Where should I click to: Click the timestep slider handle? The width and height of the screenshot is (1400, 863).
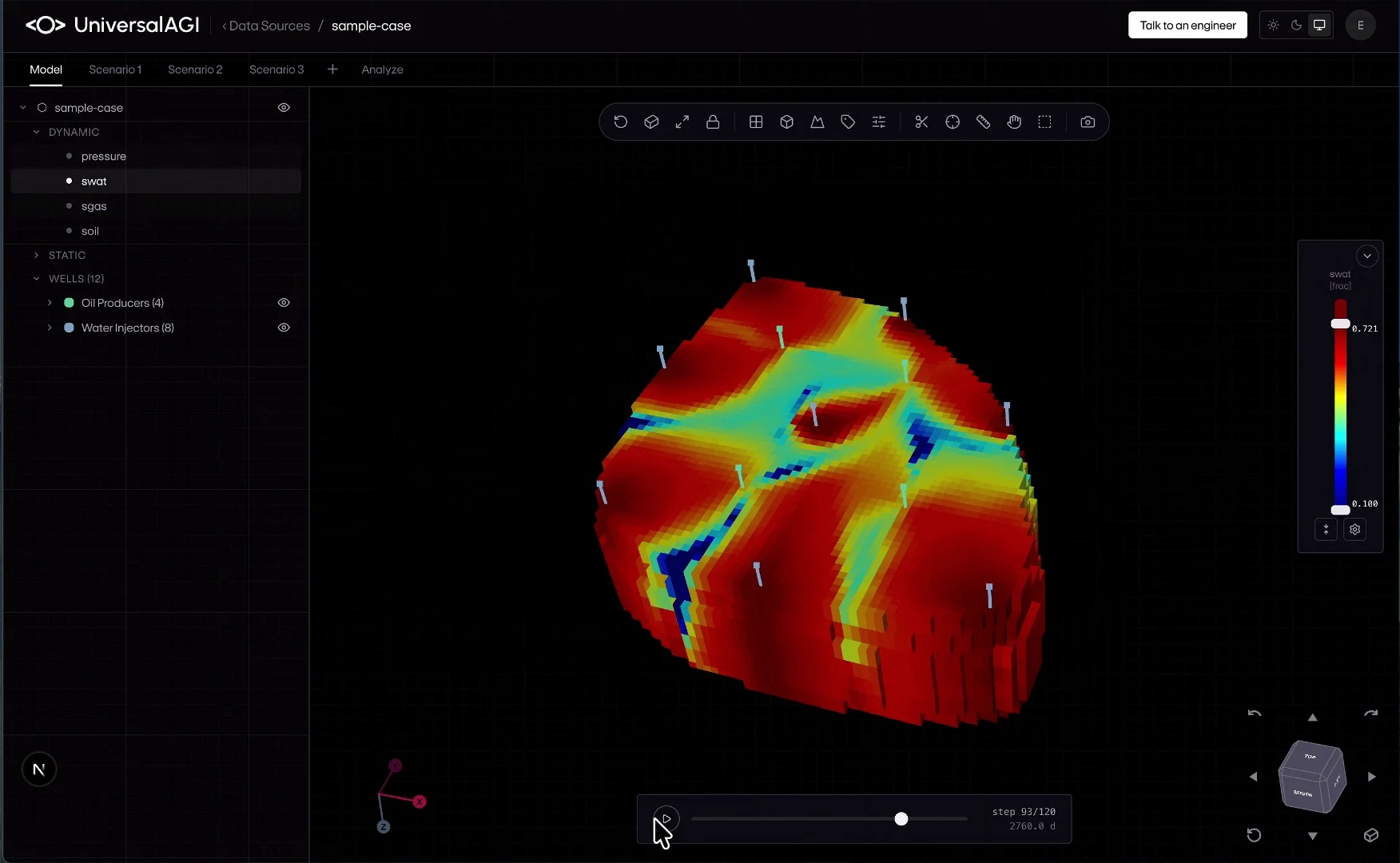point(901,819)
